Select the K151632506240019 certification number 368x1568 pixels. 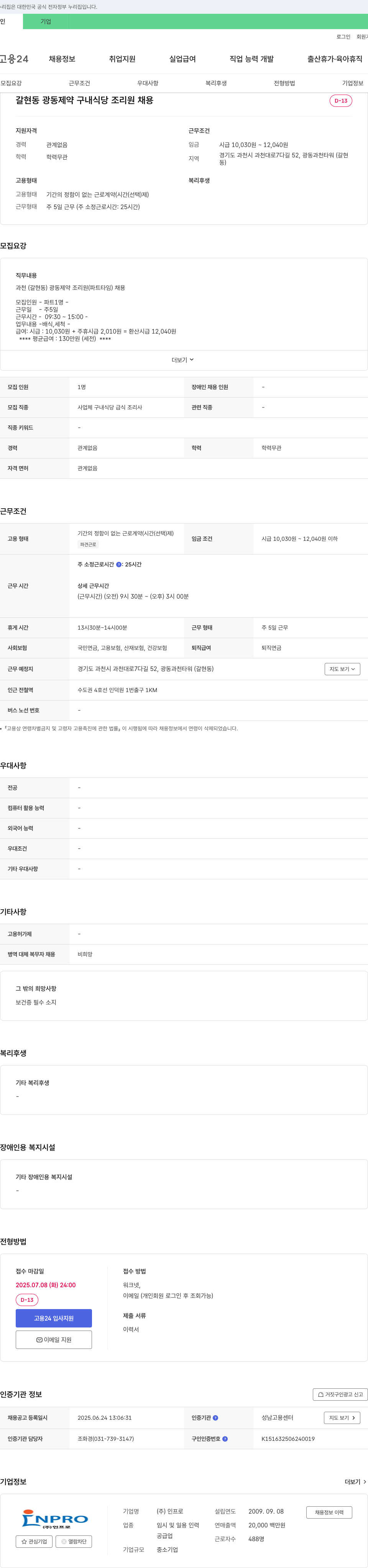[288, 1439]
